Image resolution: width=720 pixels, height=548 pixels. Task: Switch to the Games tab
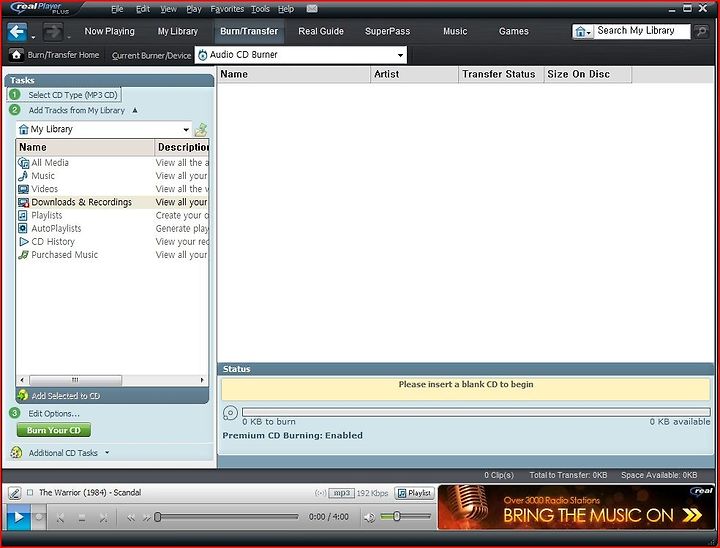pyautogui.click(x=514, y=31)
